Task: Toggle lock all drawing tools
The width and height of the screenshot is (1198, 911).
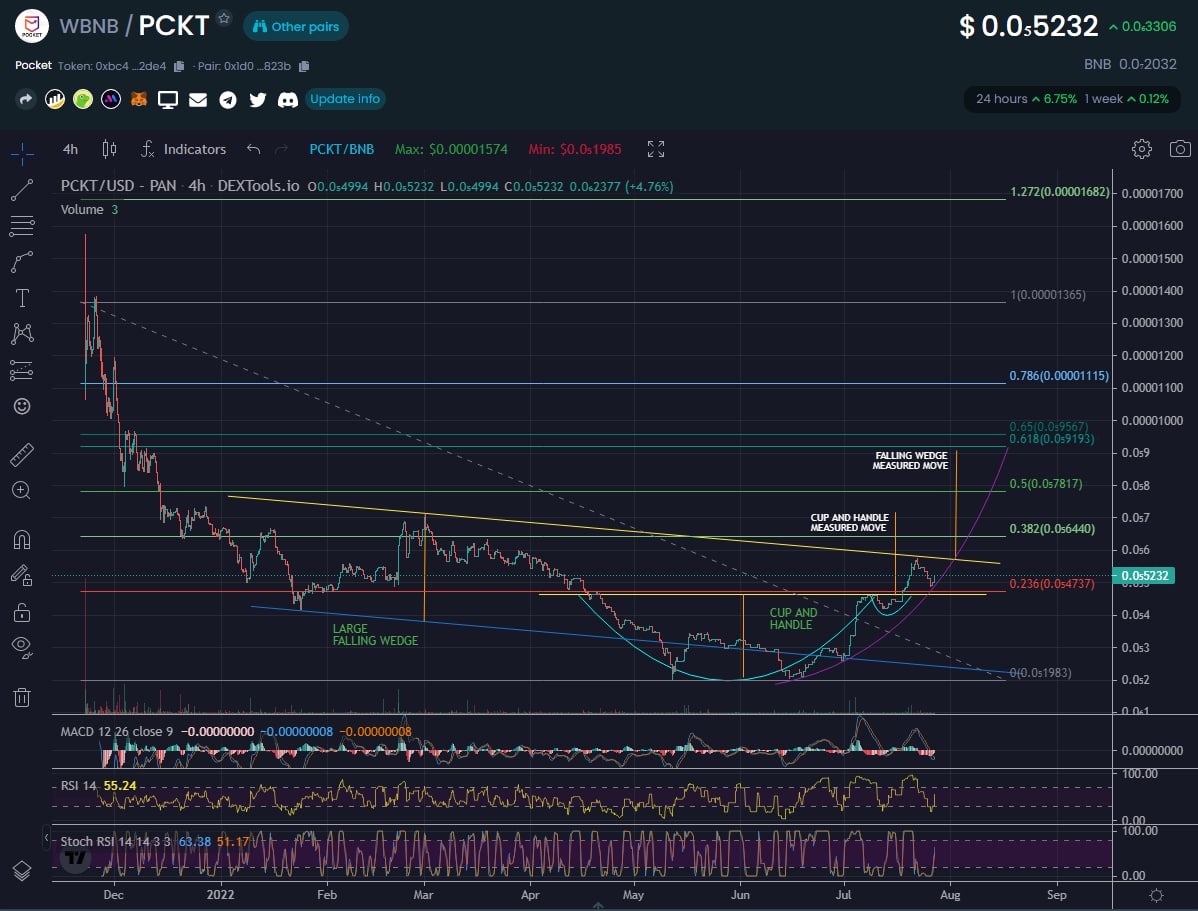Action: coord(22,612)
